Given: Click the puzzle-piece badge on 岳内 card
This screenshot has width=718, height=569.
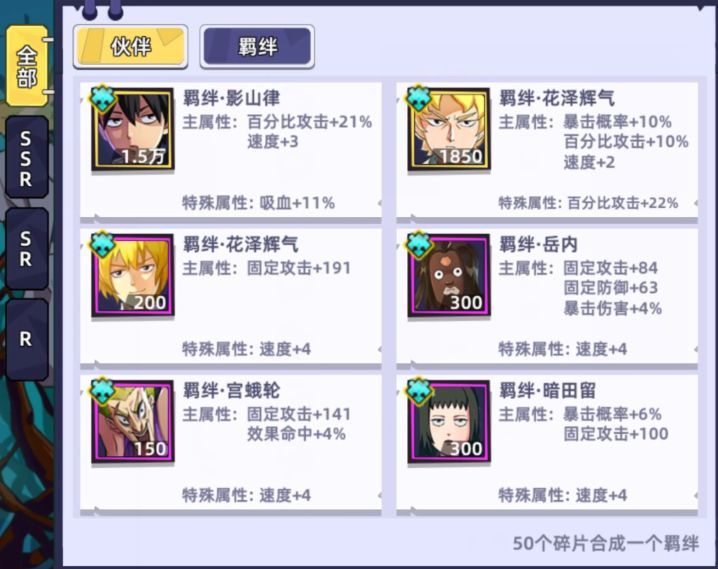Looking at the screenshot, I should [x=419, y=244].
